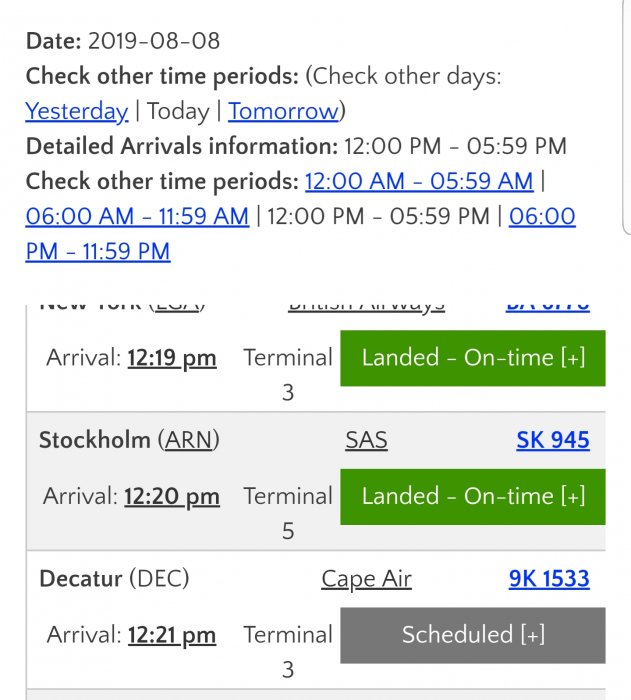Switch to 06:00 AM - 11:59 AM period
Viewport: 631px width, 700px height.
tap(137, 216)
